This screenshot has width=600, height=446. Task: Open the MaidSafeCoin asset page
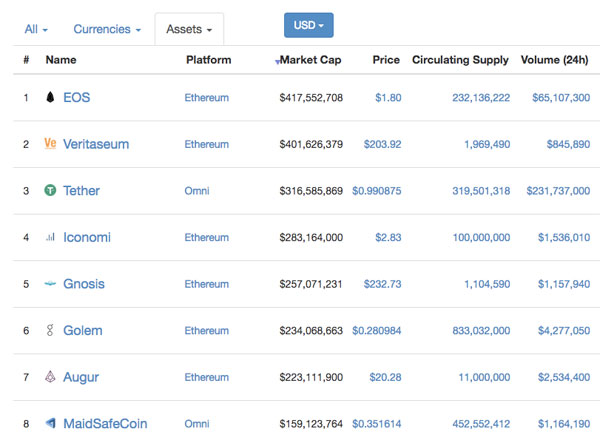coord(105,423)
